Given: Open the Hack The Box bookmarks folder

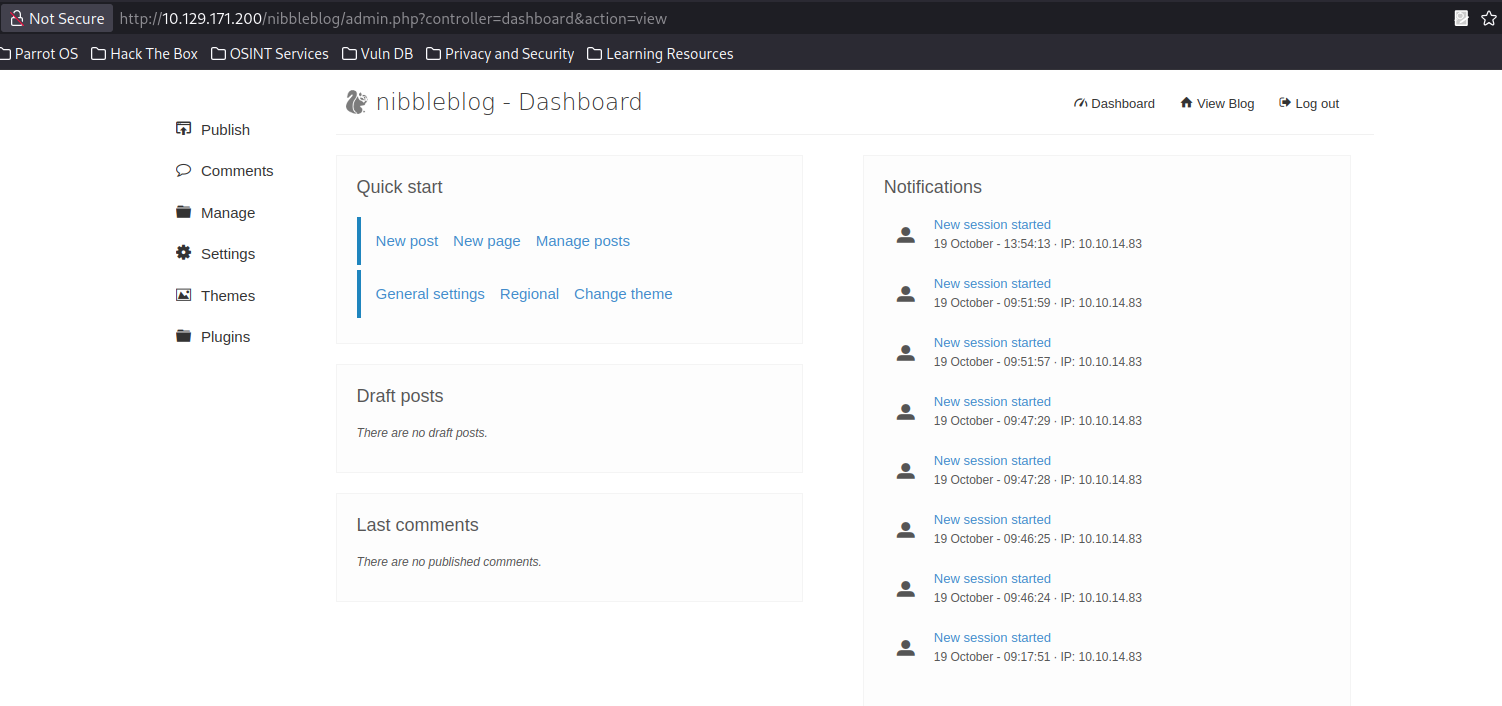Looking at the screenshot, I should pyautogui.click(x=144, y=54).
